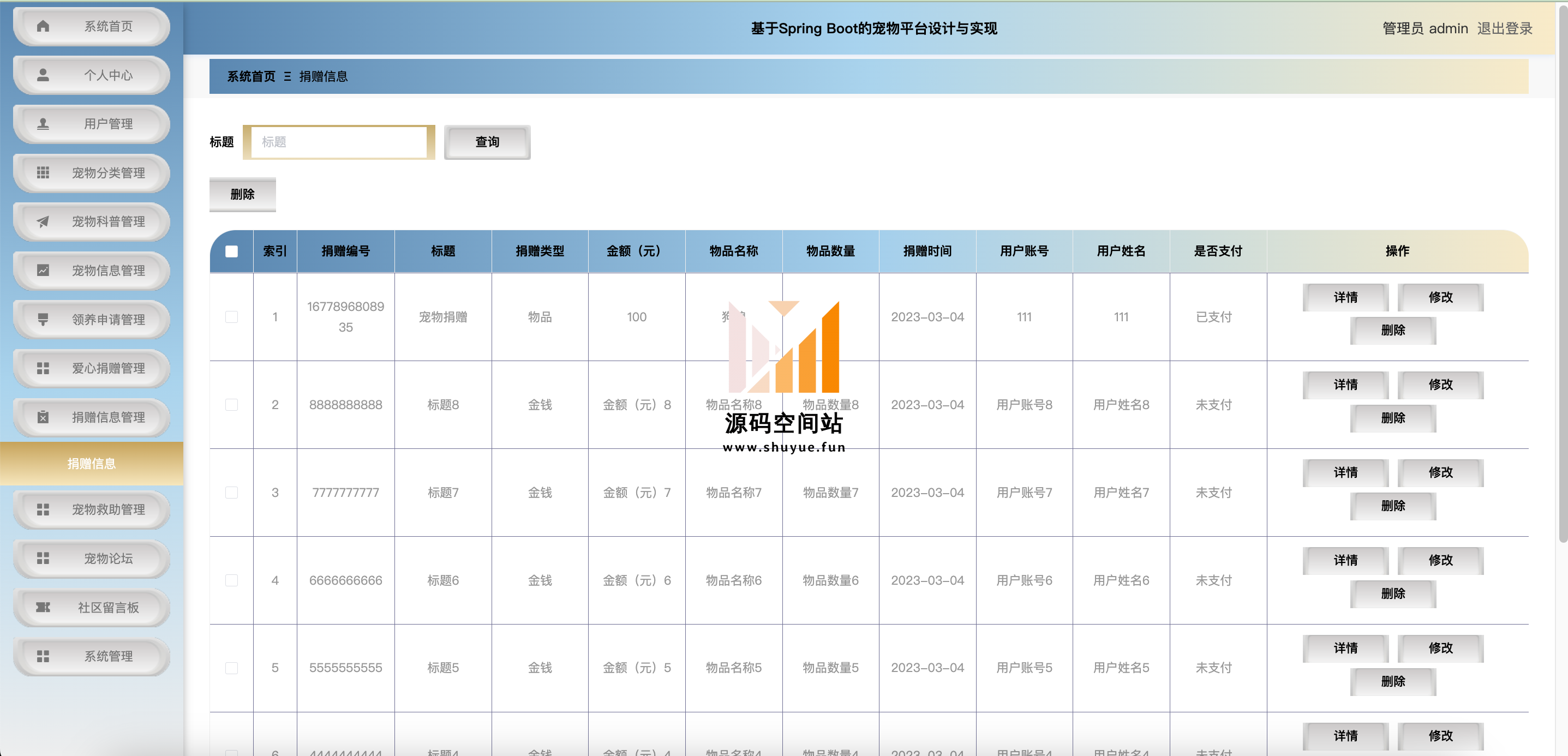This screenshot has width=1568, height=756.
Task: Open 详情 for row 标题6
Action: 1345,560
